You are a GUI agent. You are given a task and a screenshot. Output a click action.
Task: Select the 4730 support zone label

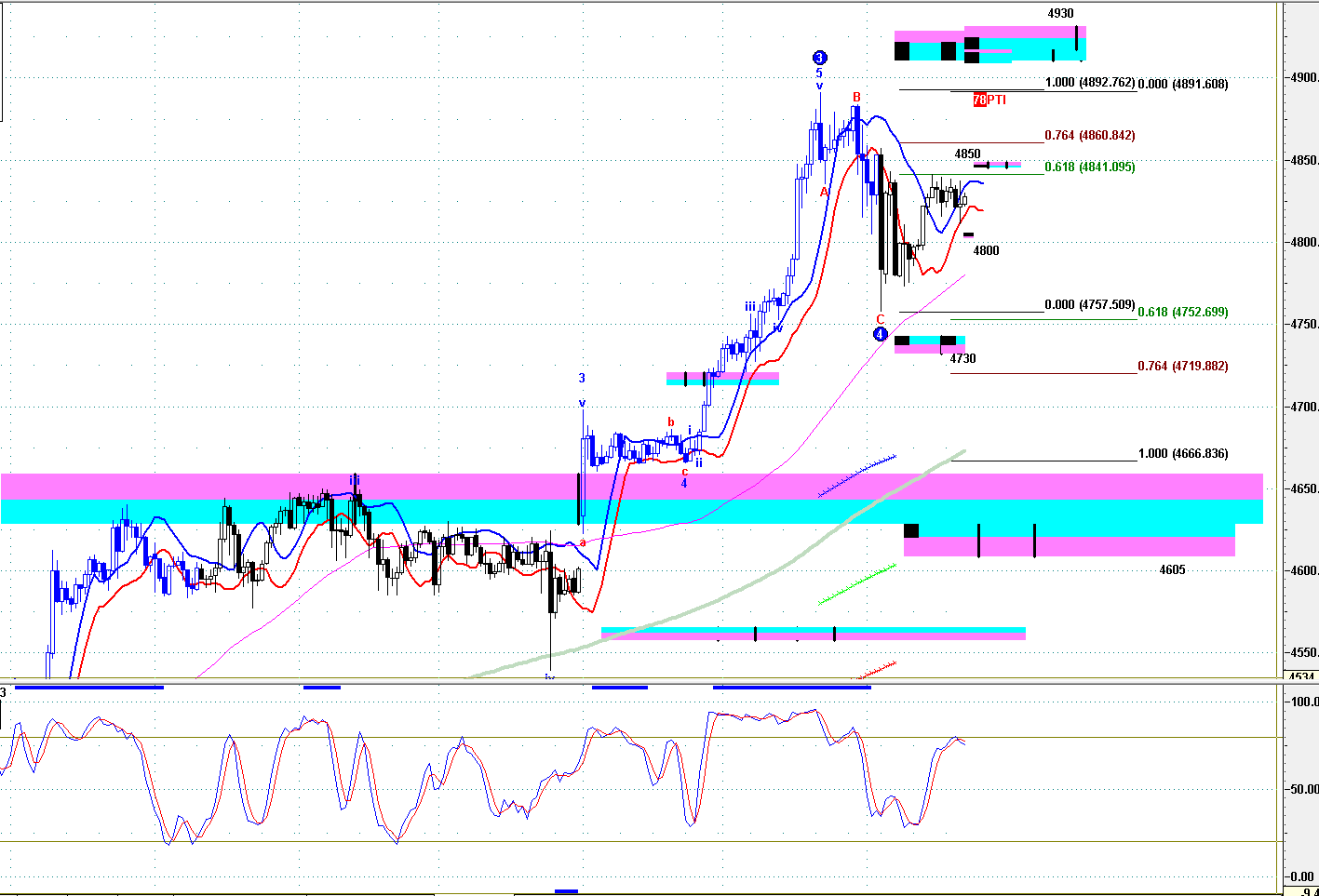(x=962, y=358)
